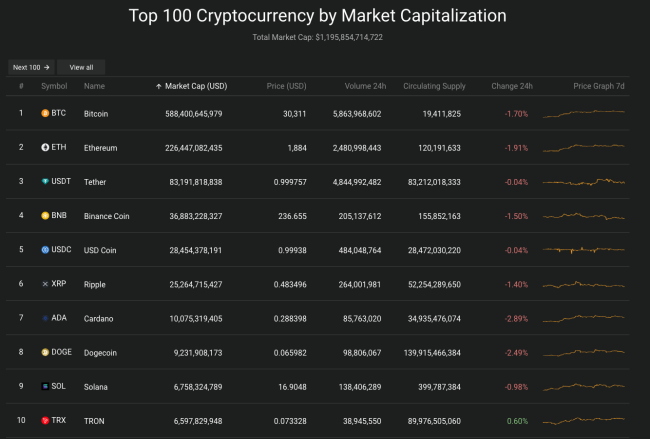This screenshot has width=650, height=439.
Task: Open Bitcoin 7-day price graph
Action: pyautogui.click(x=583, y=113)
